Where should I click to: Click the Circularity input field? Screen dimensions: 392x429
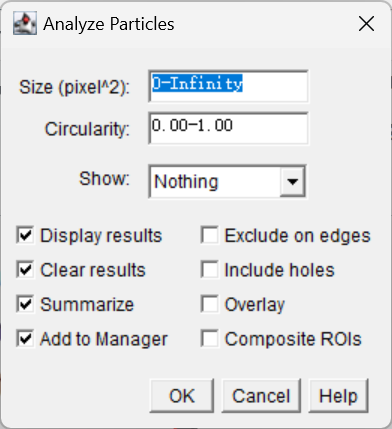coord(228,128)
